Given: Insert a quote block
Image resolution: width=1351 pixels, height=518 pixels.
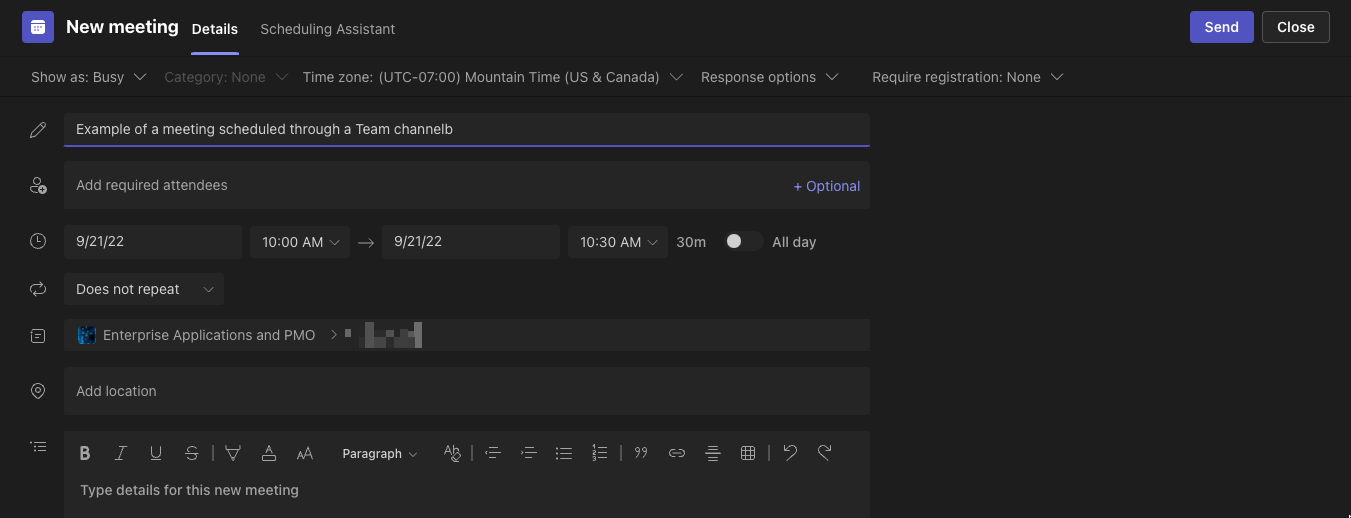Looking at the screenshot, I should pos(641,453).
